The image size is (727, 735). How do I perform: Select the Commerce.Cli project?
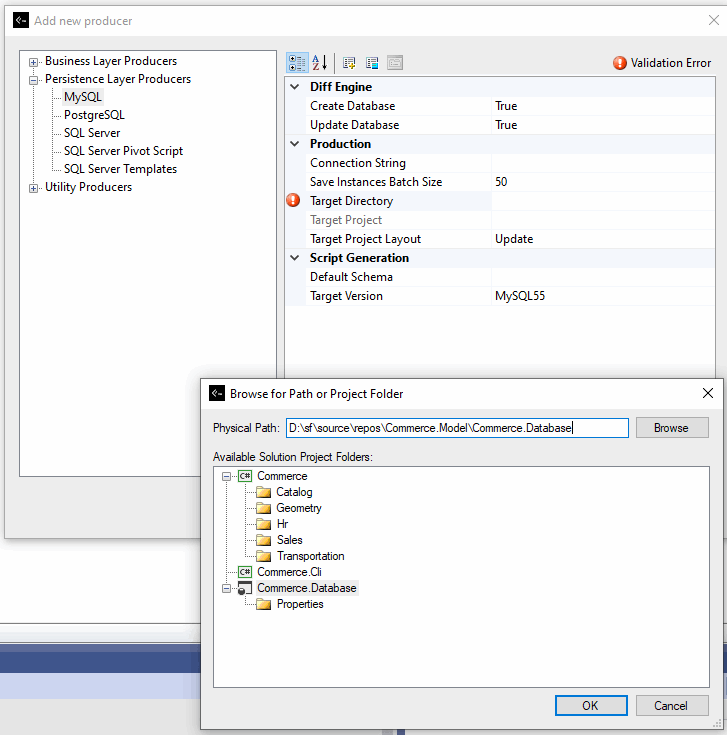[290, 572]
